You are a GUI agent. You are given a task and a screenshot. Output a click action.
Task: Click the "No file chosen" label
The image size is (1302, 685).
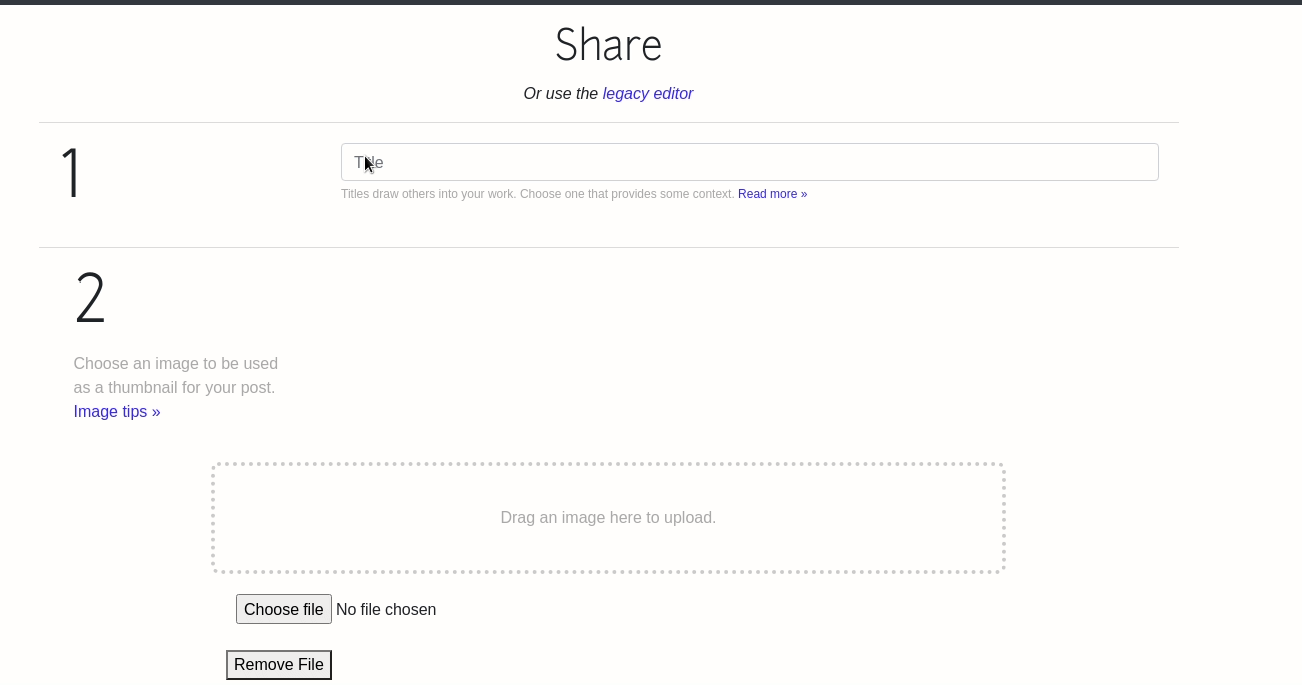pyautogui.click(x=386, y=610)
